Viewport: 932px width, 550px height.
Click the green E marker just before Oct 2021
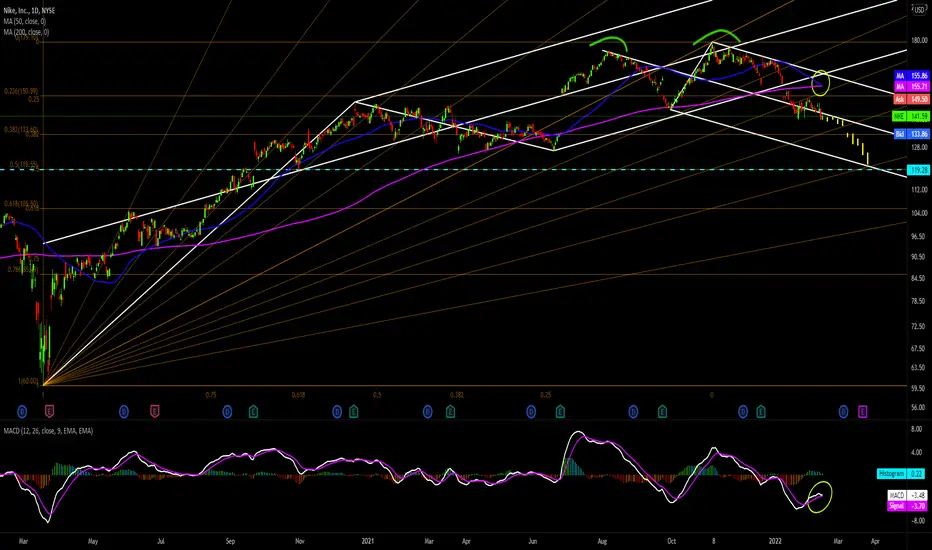662,411
